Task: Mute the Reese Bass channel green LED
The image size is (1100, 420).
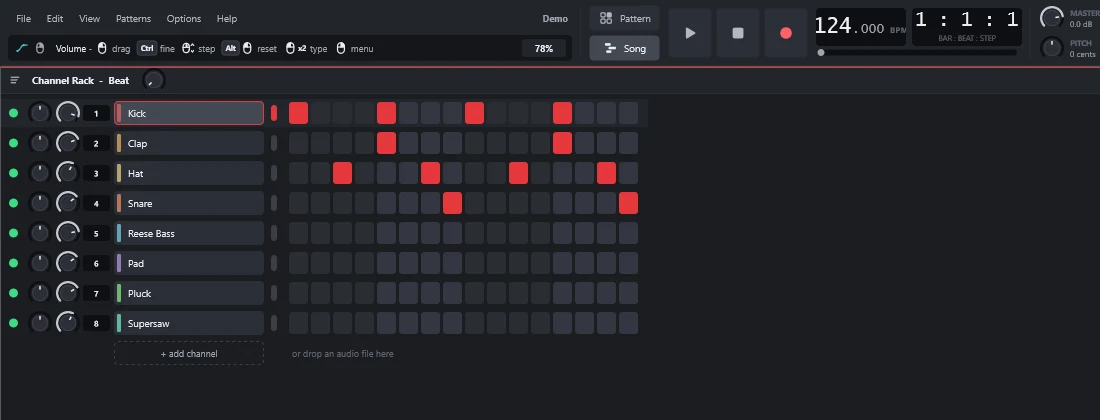Action: (x=13, y=233)
